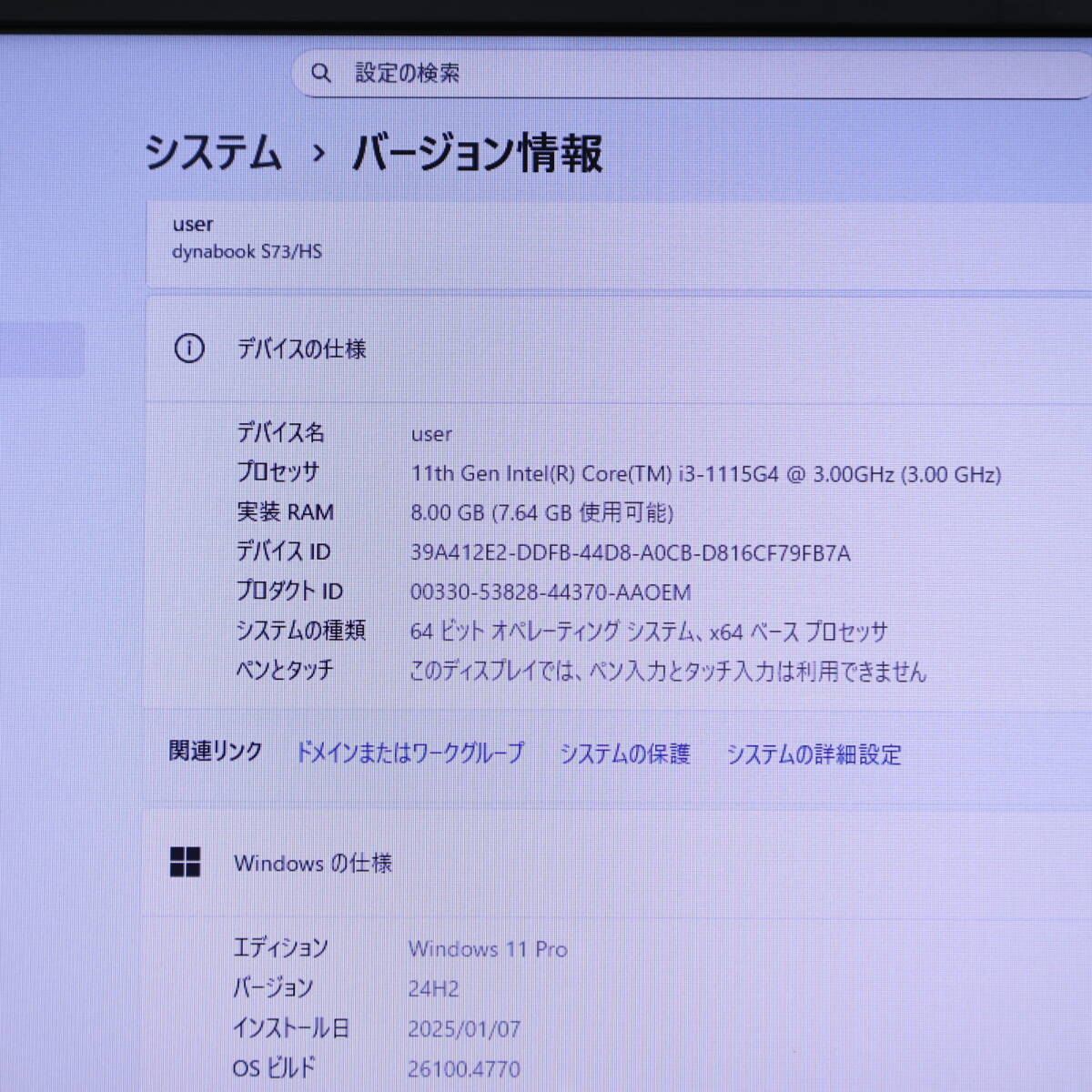Click the 実装 RAM label

285,511
